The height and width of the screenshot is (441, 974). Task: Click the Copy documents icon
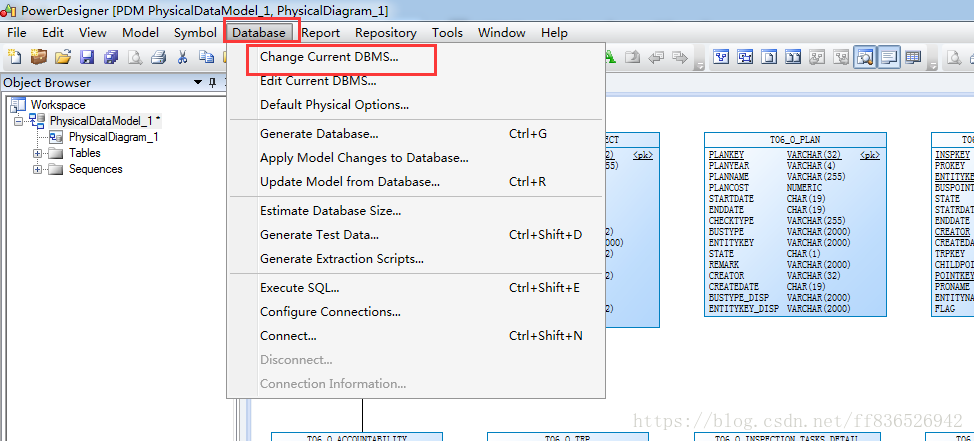(206, 57)
